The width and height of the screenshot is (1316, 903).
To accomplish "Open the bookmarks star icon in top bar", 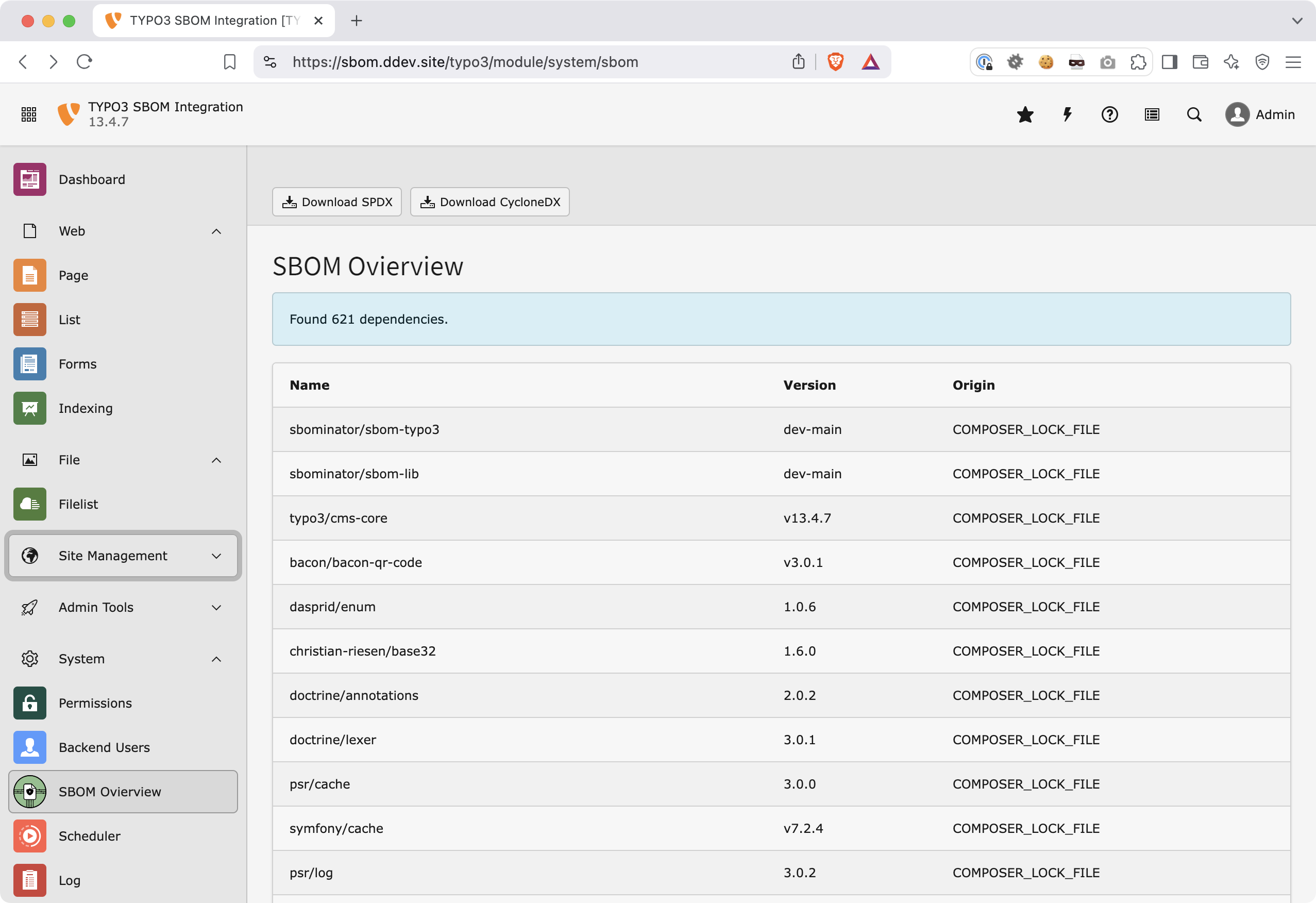I will tap(1025, 115).
